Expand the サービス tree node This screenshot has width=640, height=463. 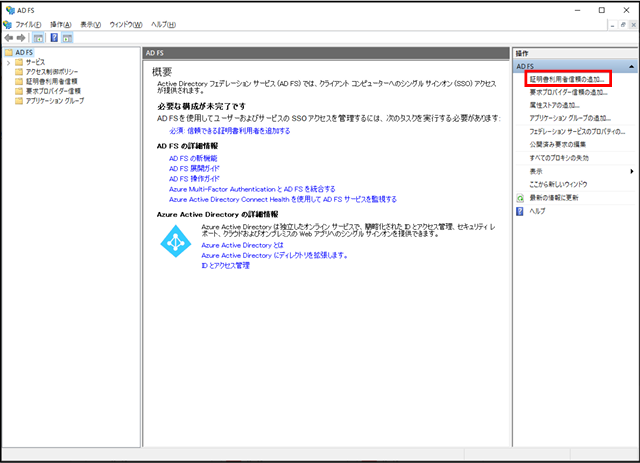[x=9, y=62]
